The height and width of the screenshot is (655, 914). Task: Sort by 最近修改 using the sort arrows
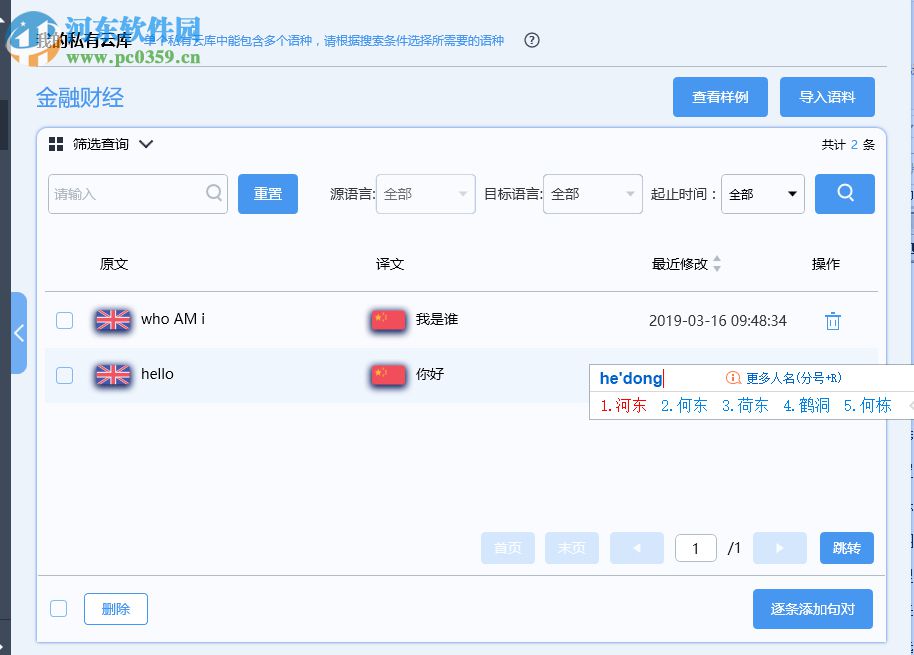pyautogui.click(x=719, y=263)
